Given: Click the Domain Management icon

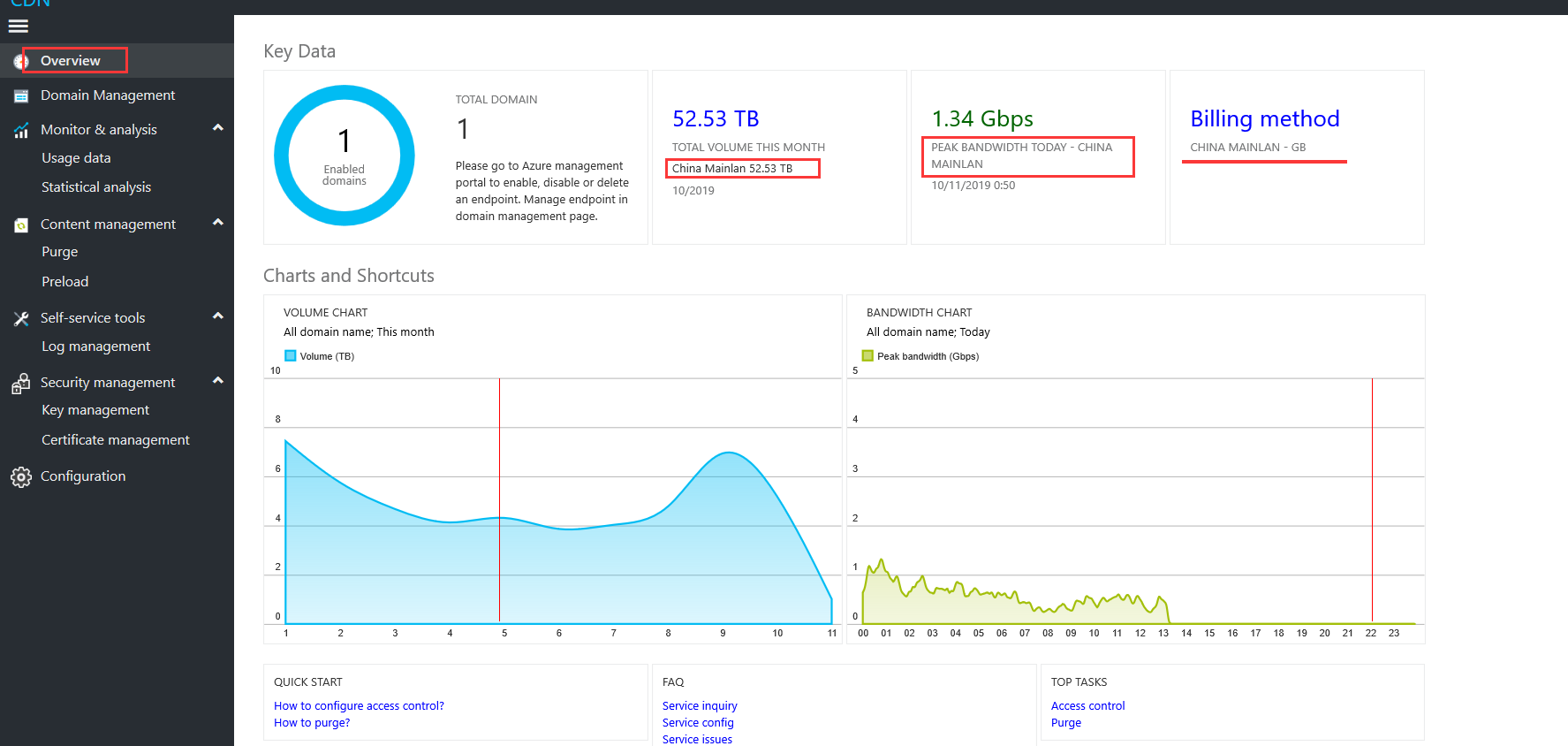Looking at the screenshot, I should 21,95.
